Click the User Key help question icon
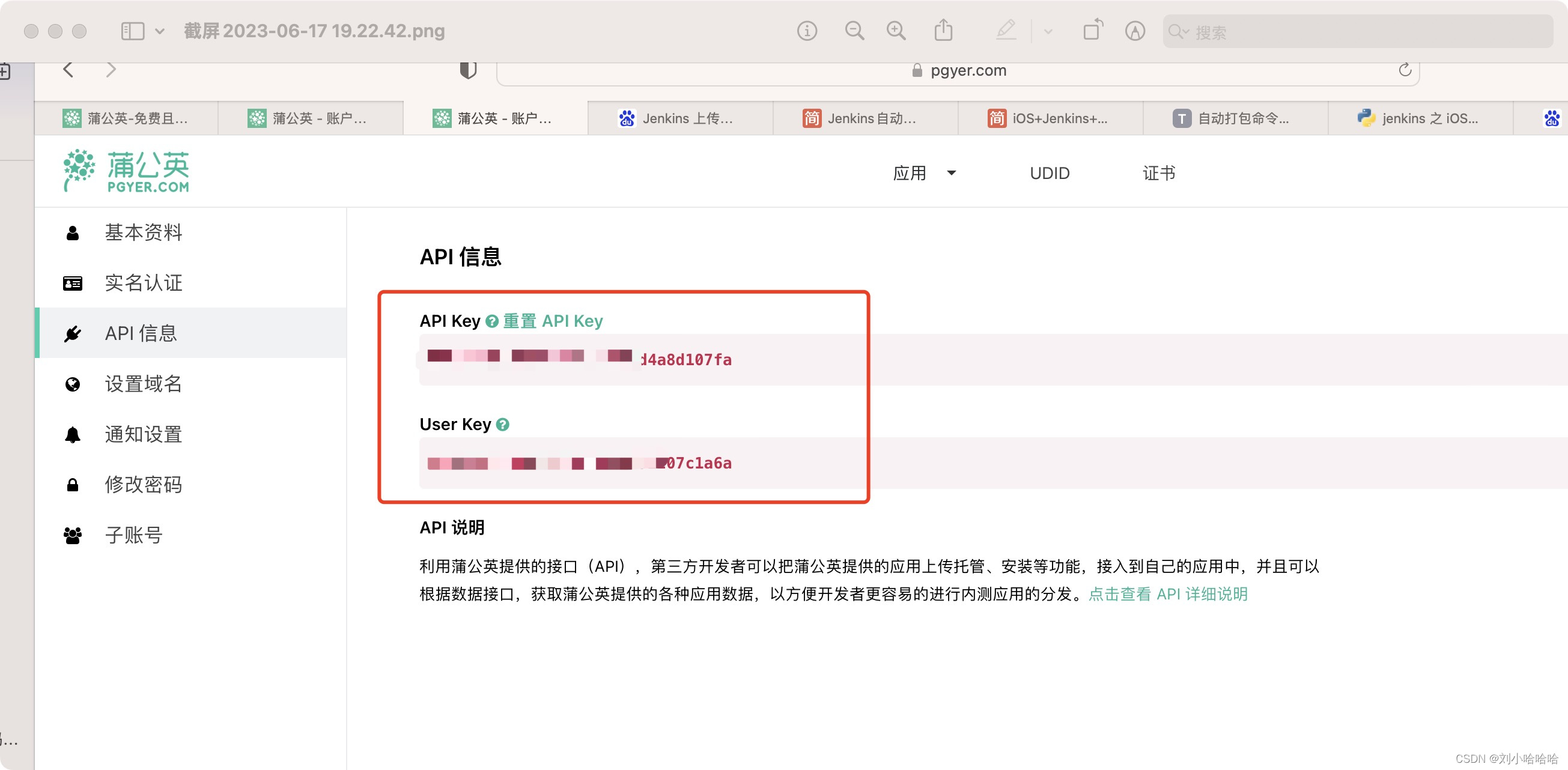 pyautogui.click(x=502, y=425)
